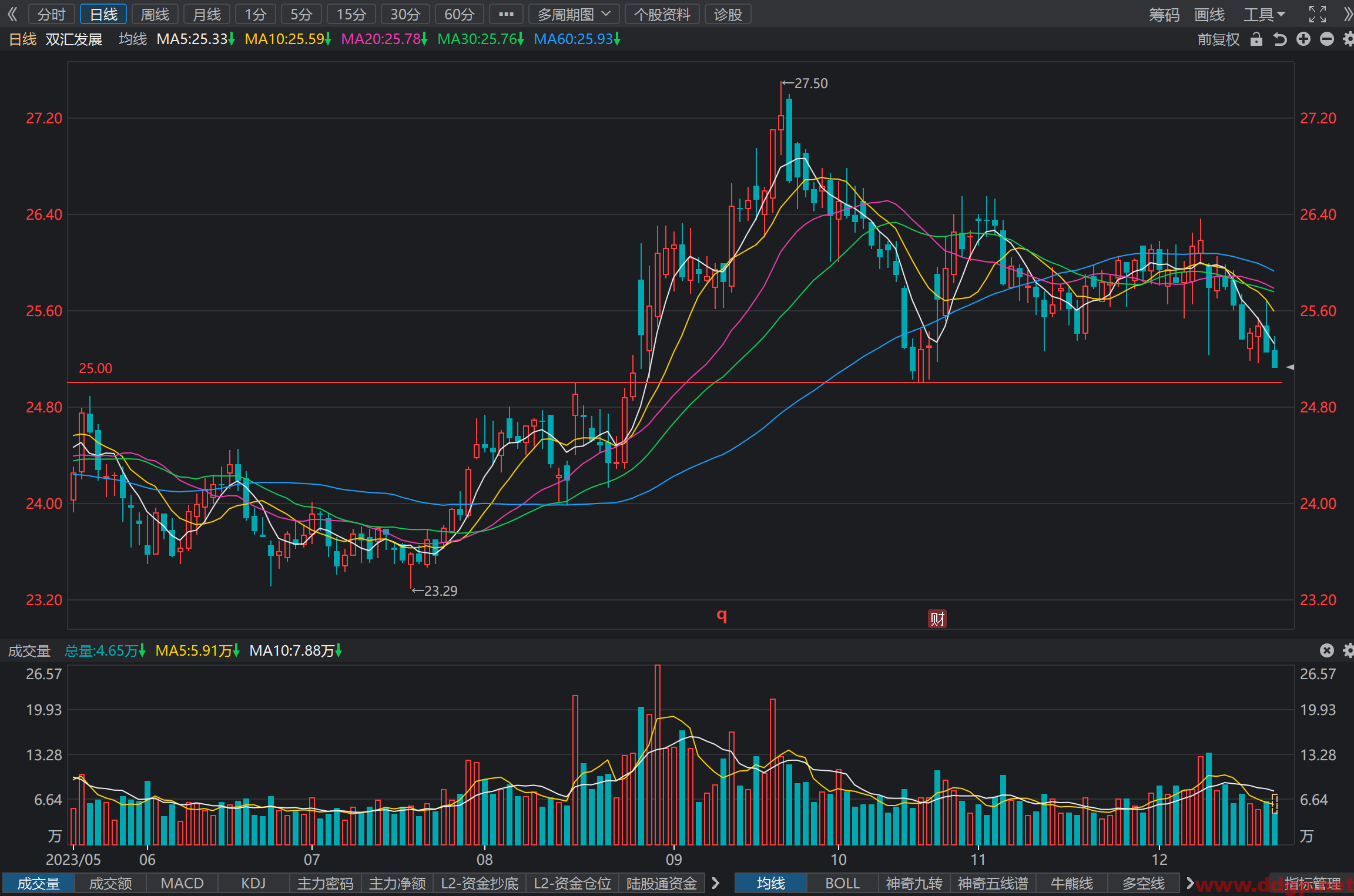Viewport: 1354px width, 896px height.
Task: Switch to 1分 minute period
Action: click(x=256, y=14)
